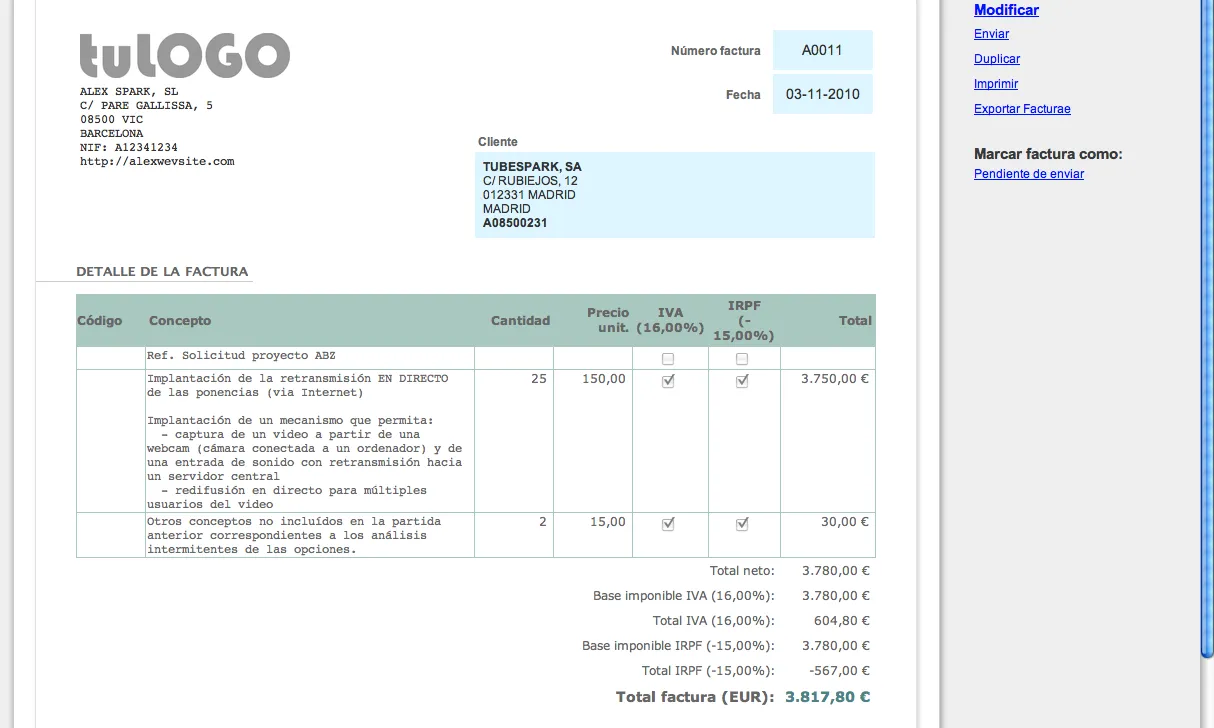
Task: Select the TUBESPARK, SA client details panel
Action: pyautogui.click(x=674, y=195)
